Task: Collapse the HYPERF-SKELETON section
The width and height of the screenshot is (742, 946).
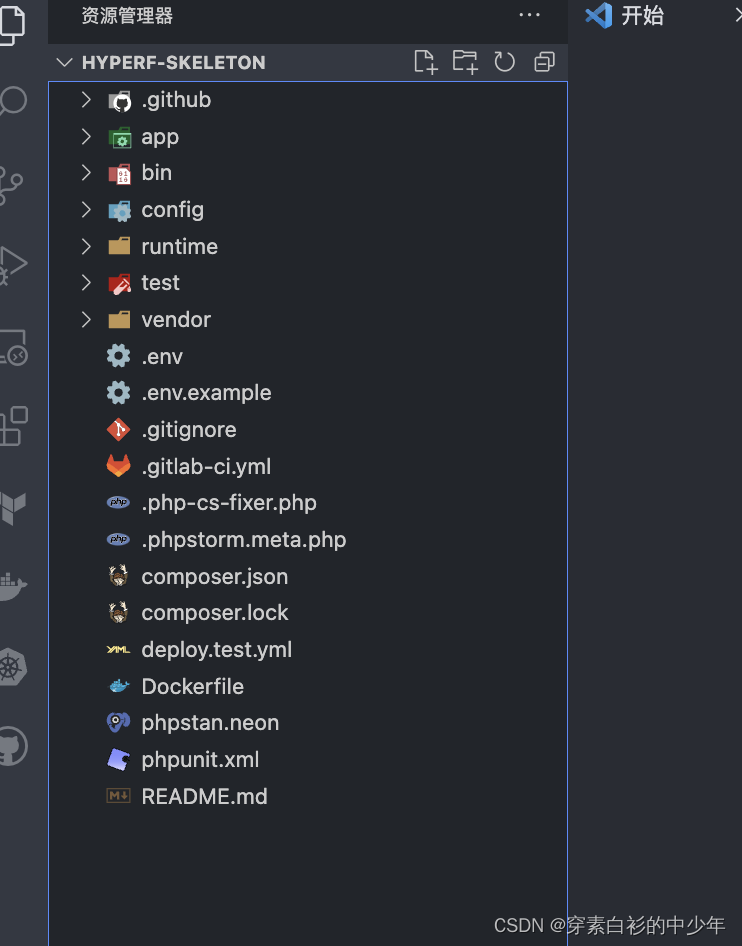Action: (64, 62)
